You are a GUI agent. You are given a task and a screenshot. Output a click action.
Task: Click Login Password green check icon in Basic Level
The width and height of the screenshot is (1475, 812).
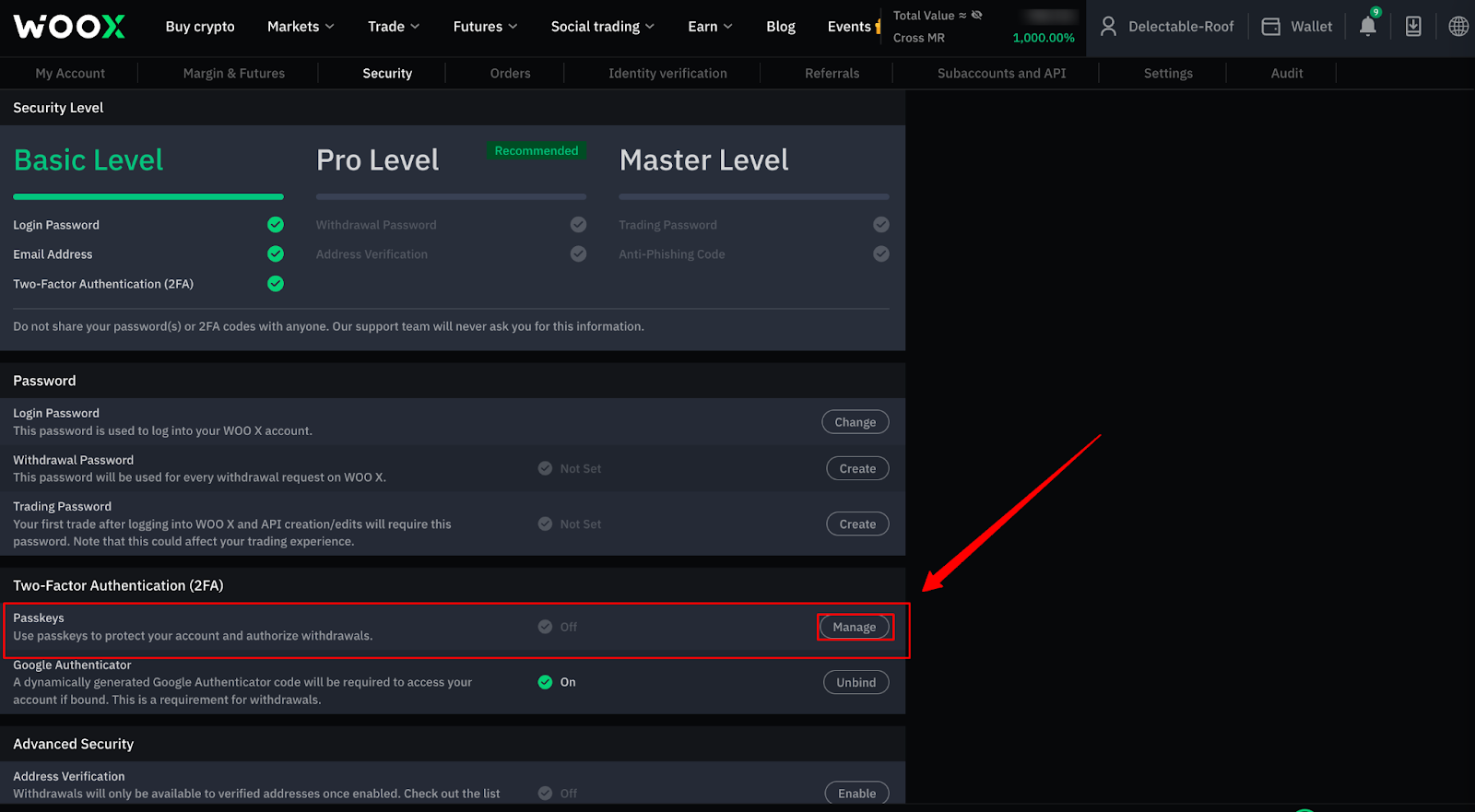pyautogui.click(x=276, y=224)
